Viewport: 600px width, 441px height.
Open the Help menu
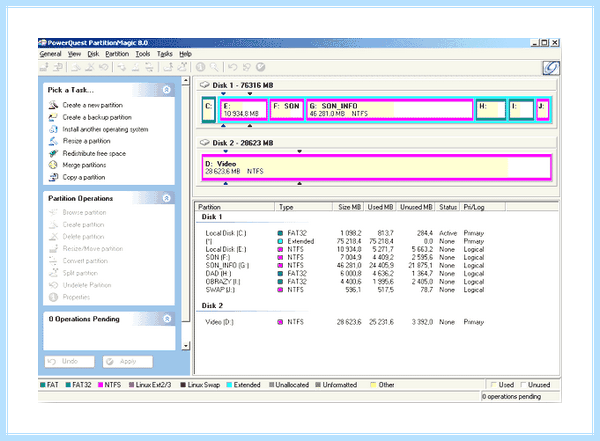pos(185,54)
